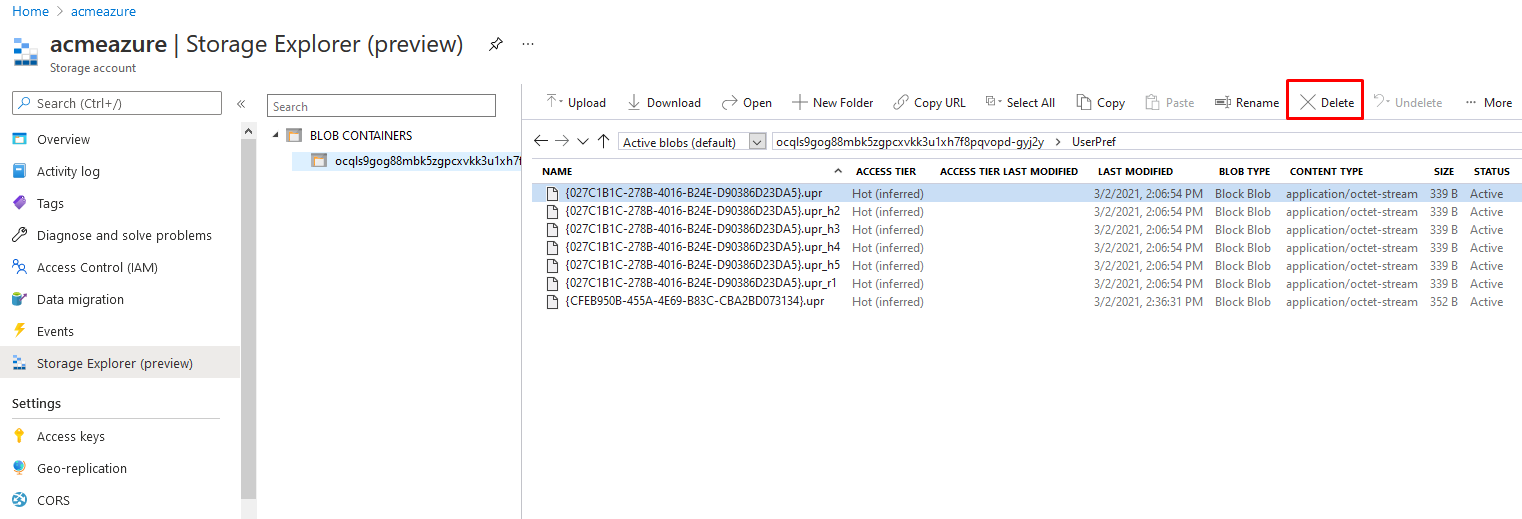
Task: Click the Rename toolbar icon
Action: pos(1222,102)
